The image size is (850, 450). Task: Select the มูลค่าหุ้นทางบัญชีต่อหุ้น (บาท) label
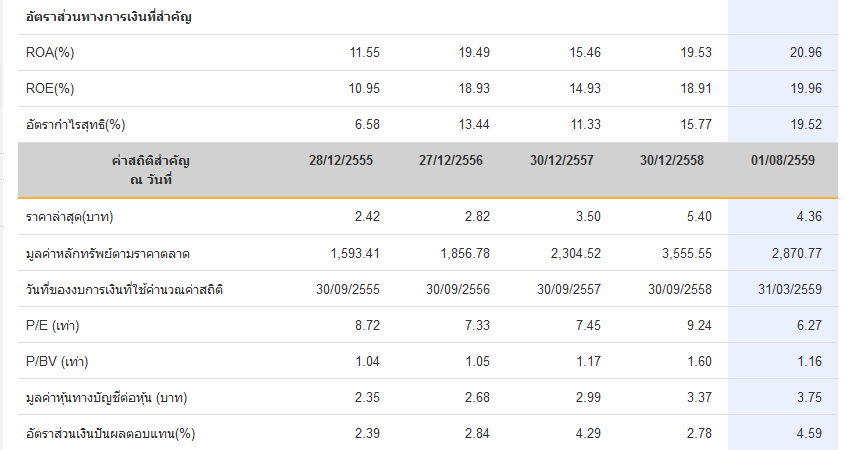coord(106,398)
